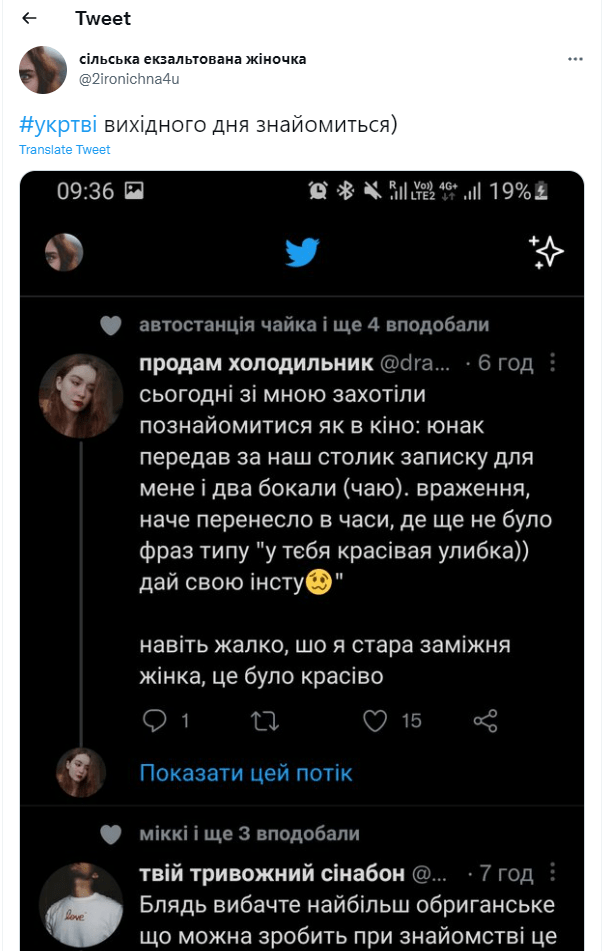Click the @2ironichna4u handle

coord(129,78)
